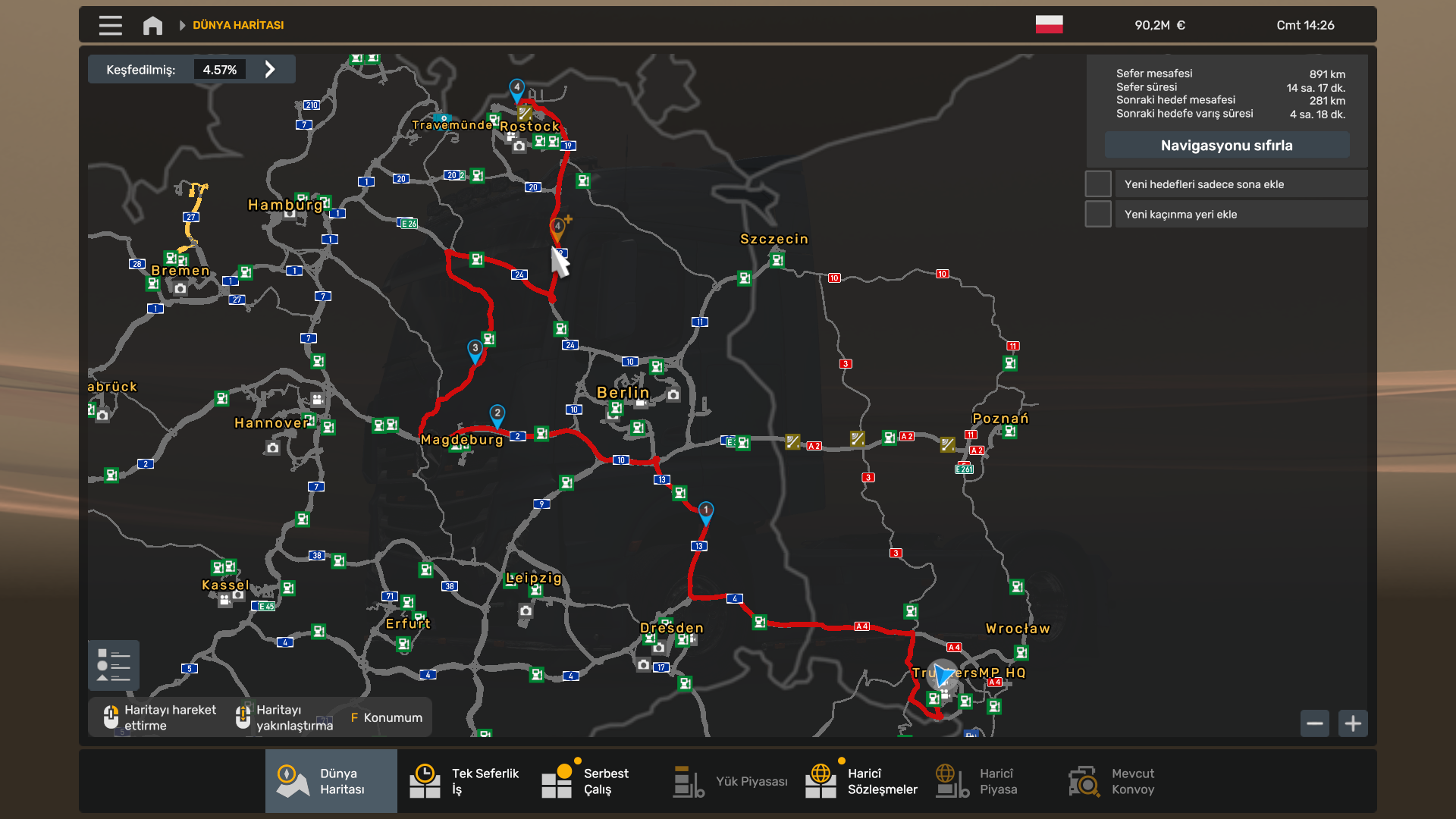Select waypoint marker 3 near Magdeburg

pos(475,349)
